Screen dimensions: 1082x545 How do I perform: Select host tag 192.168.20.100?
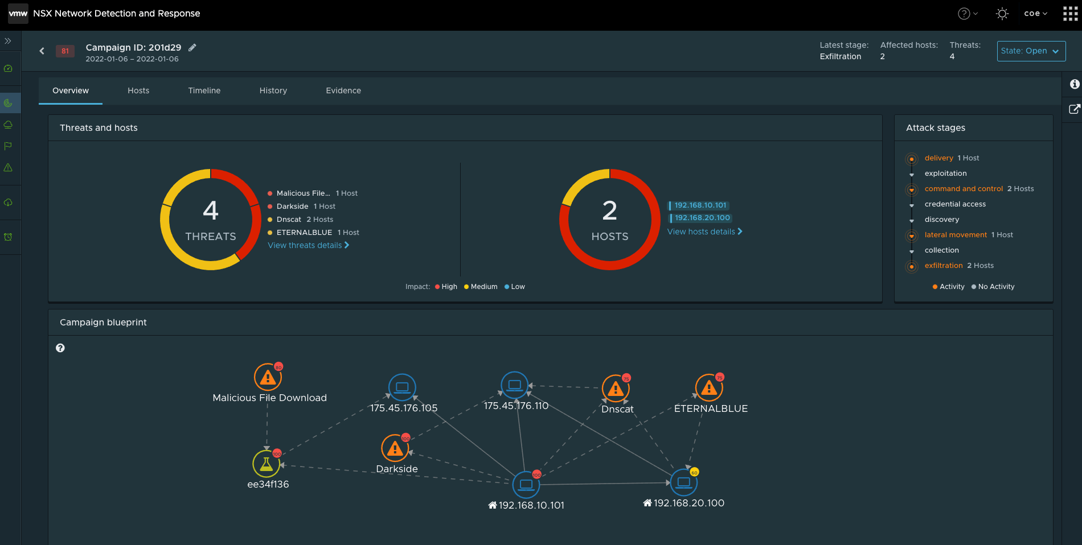pyautogui.click(x=699, y=218)
